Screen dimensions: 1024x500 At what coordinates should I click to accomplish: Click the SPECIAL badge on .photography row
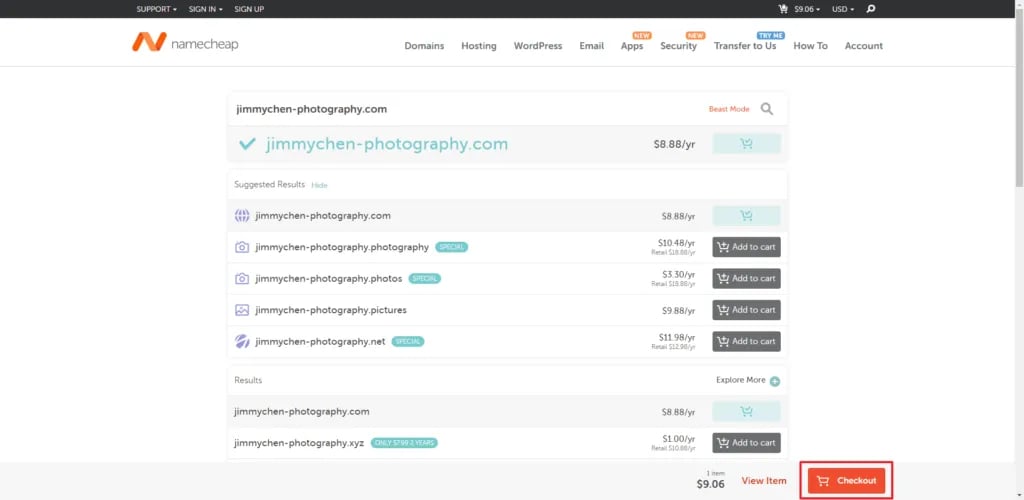(x=451, y=247)
